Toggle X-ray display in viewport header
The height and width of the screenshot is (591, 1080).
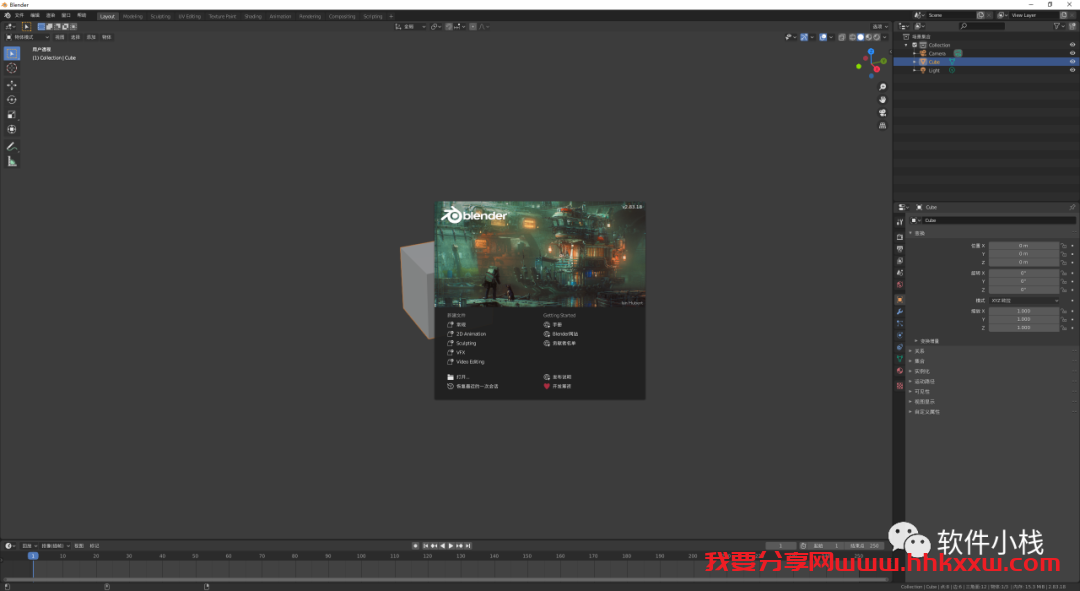click(842, 37)
